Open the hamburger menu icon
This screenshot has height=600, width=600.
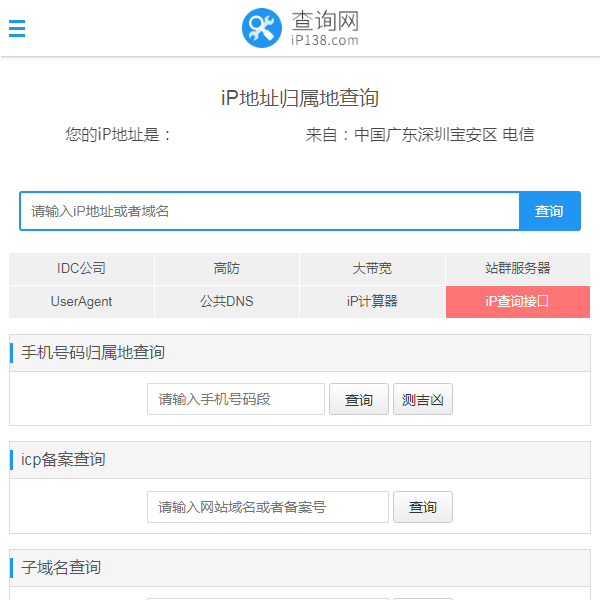[17, 29]
